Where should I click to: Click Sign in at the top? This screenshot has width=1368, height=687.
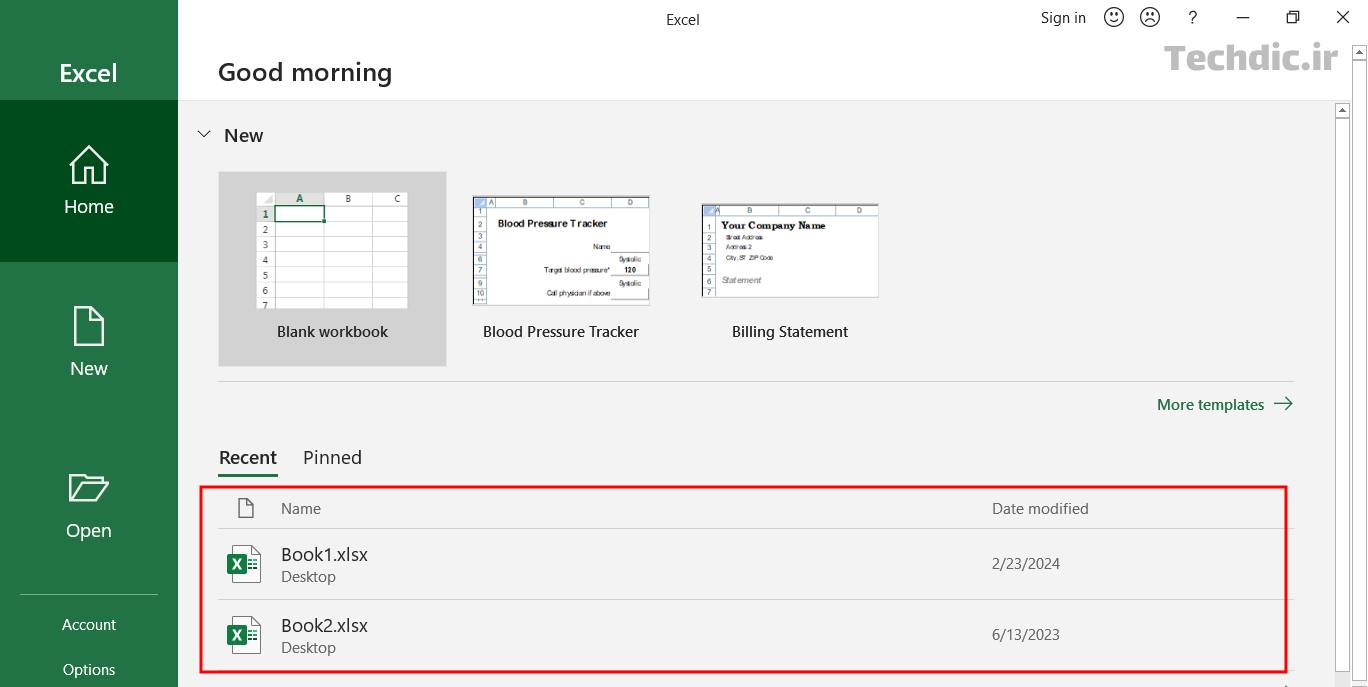(x=1063, y=17)
